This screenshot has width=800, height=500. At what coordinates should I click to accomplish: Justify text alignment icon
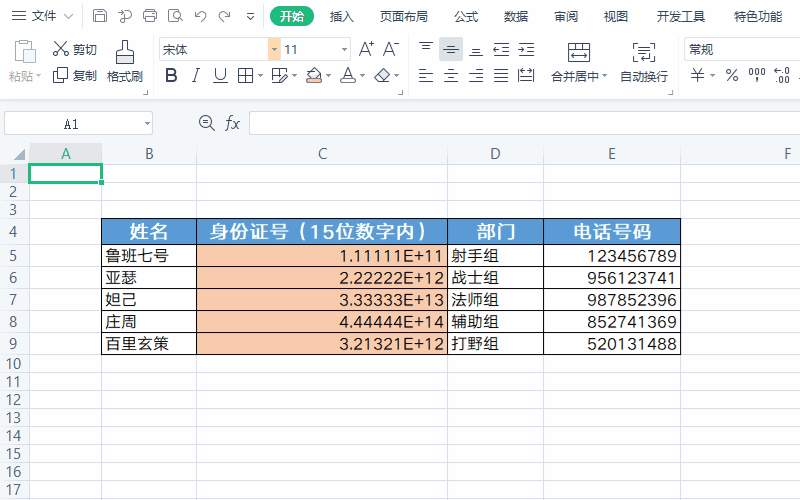pyautogui.click(x=501, y=76)
